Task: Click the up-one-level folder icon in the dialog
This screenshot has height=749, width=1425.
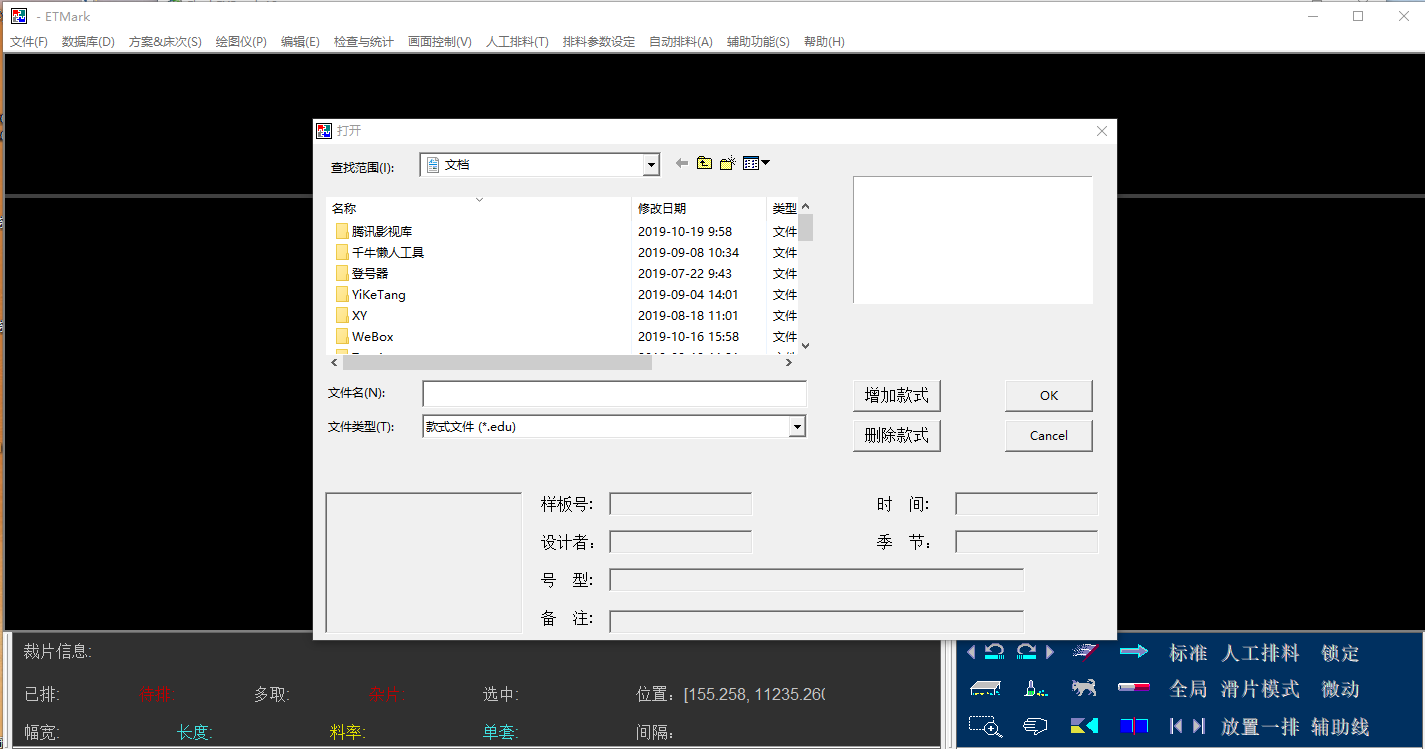Action: [x=702, y=162]
